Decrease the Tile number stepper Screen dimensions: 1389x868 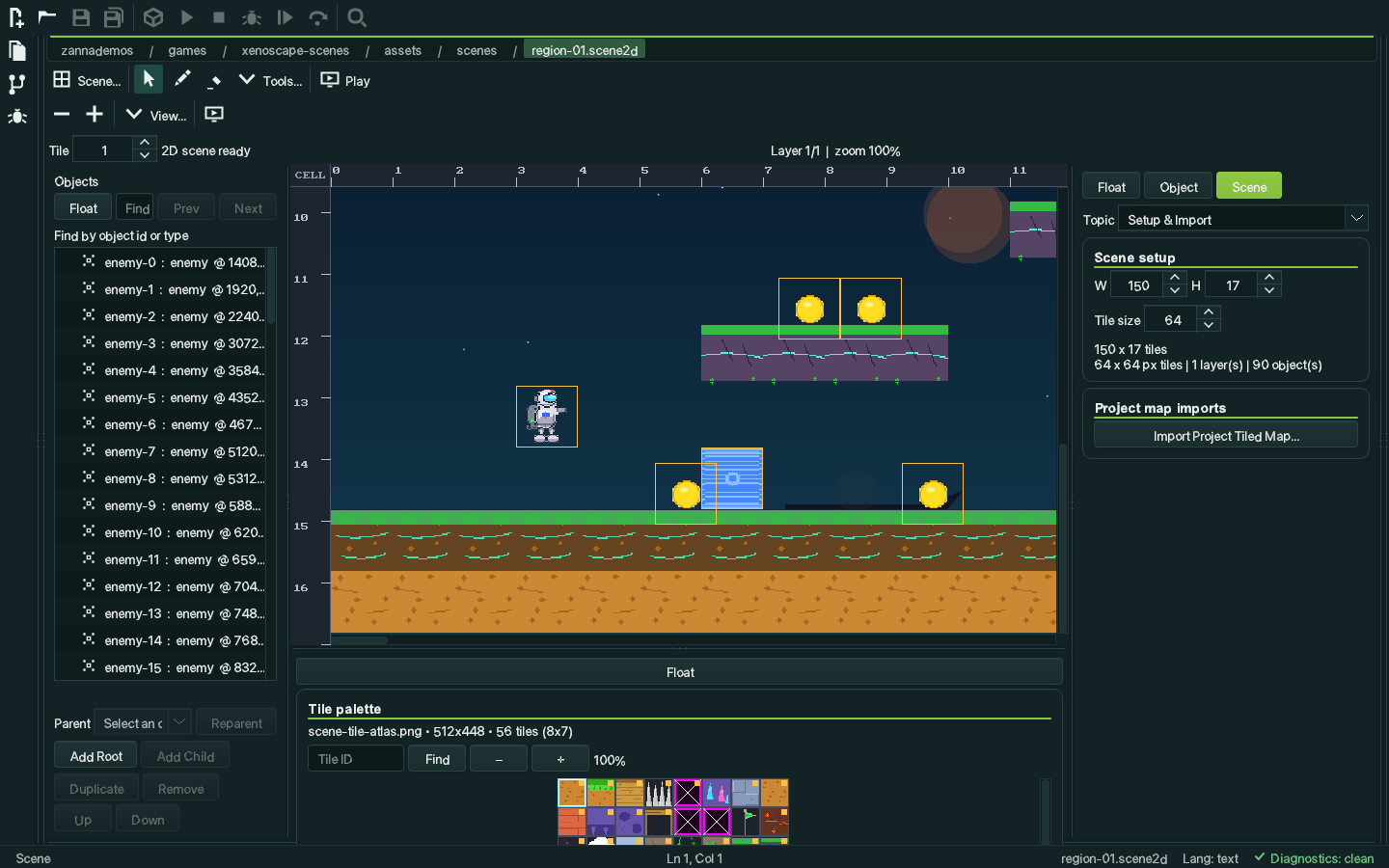tap(145, 155)
